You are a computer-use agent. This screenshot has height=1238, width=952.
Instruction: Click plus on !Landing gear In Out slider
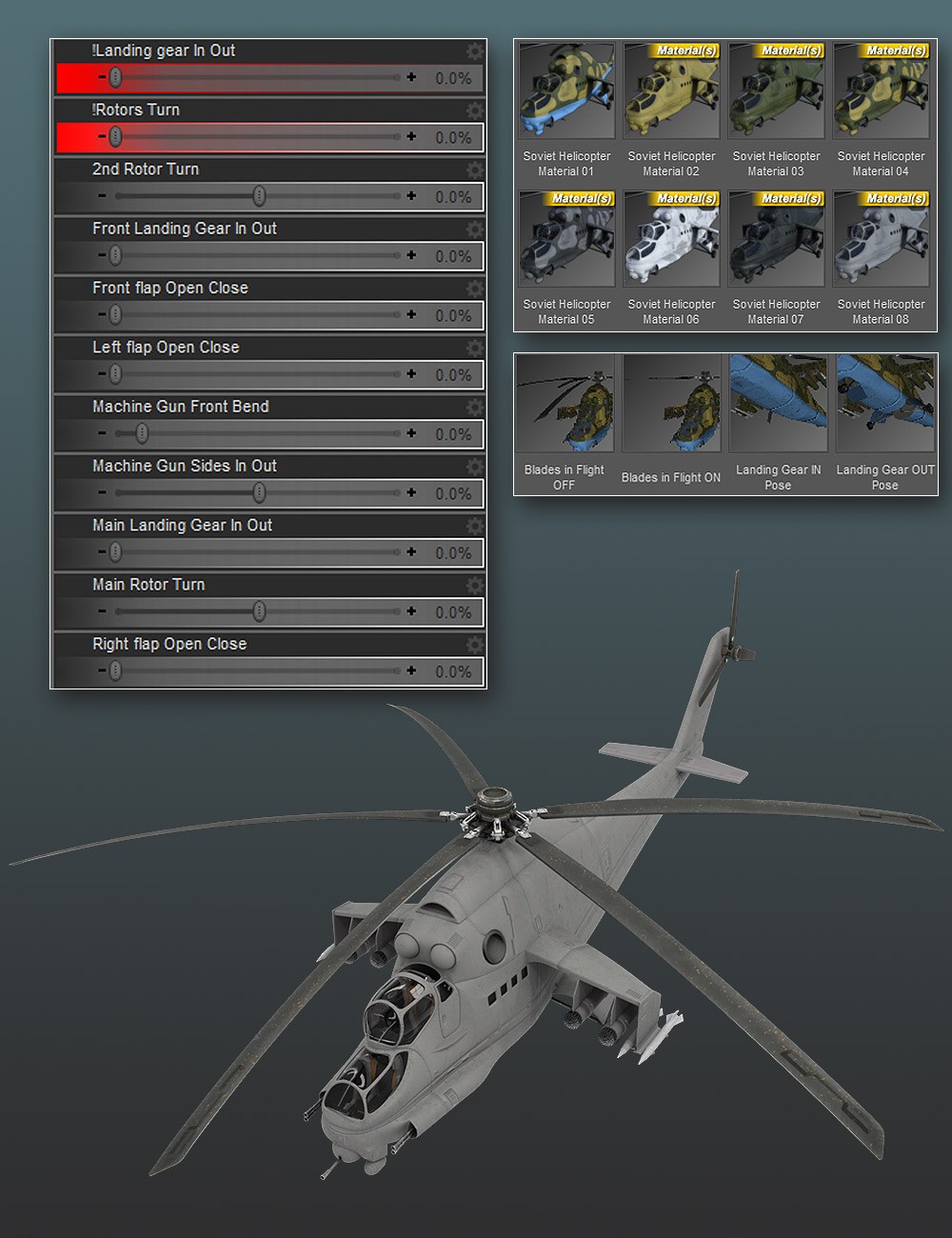coord(411,77)
